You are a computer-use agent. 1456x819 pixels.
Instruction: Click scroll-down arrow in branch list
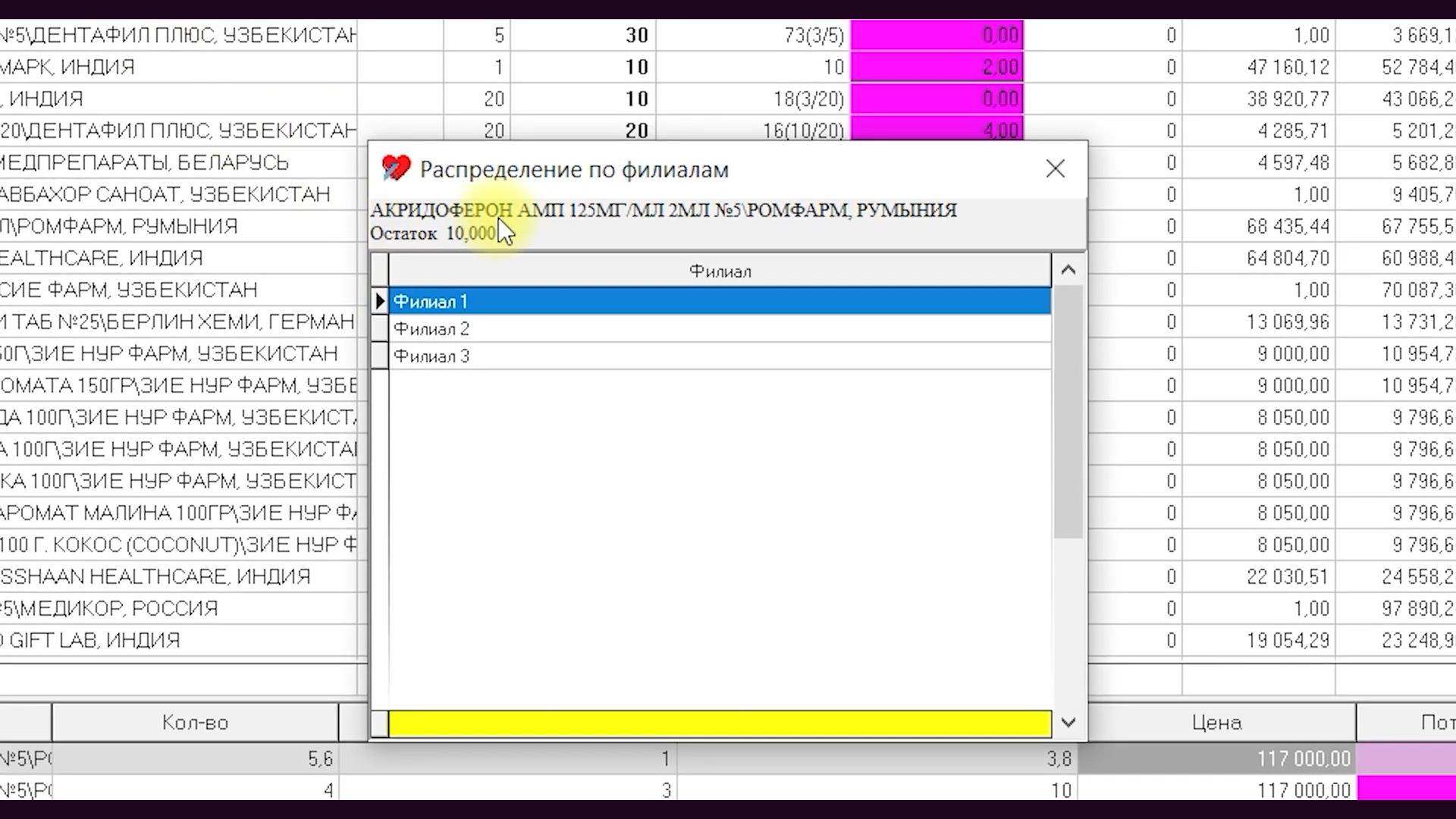(1068, 723)
